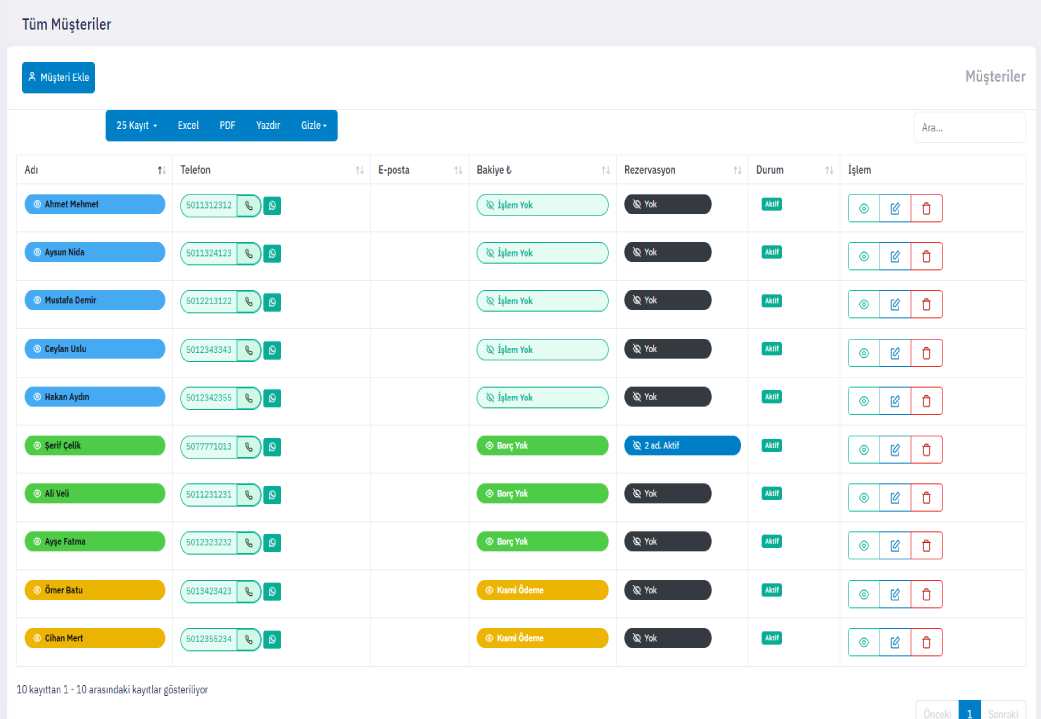Click edit pencil icon for Ali Veli

(895, 498)
